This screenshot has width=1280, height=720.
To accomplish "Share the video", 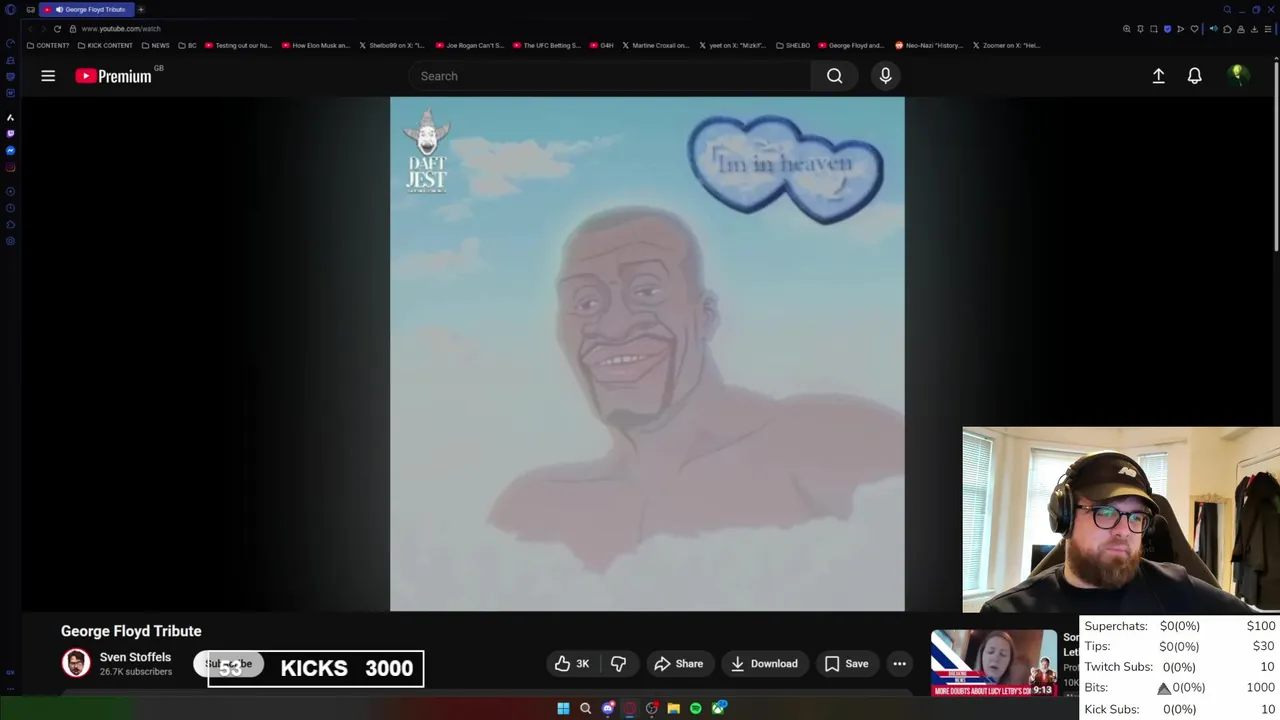I will click(678, 664).
